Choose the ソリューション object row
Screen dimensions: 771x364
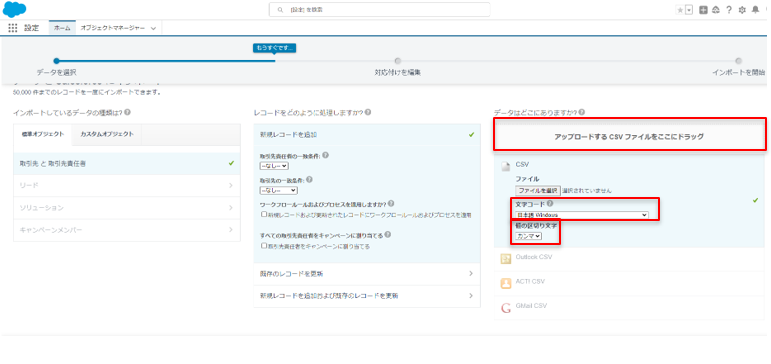coord(127,208)
